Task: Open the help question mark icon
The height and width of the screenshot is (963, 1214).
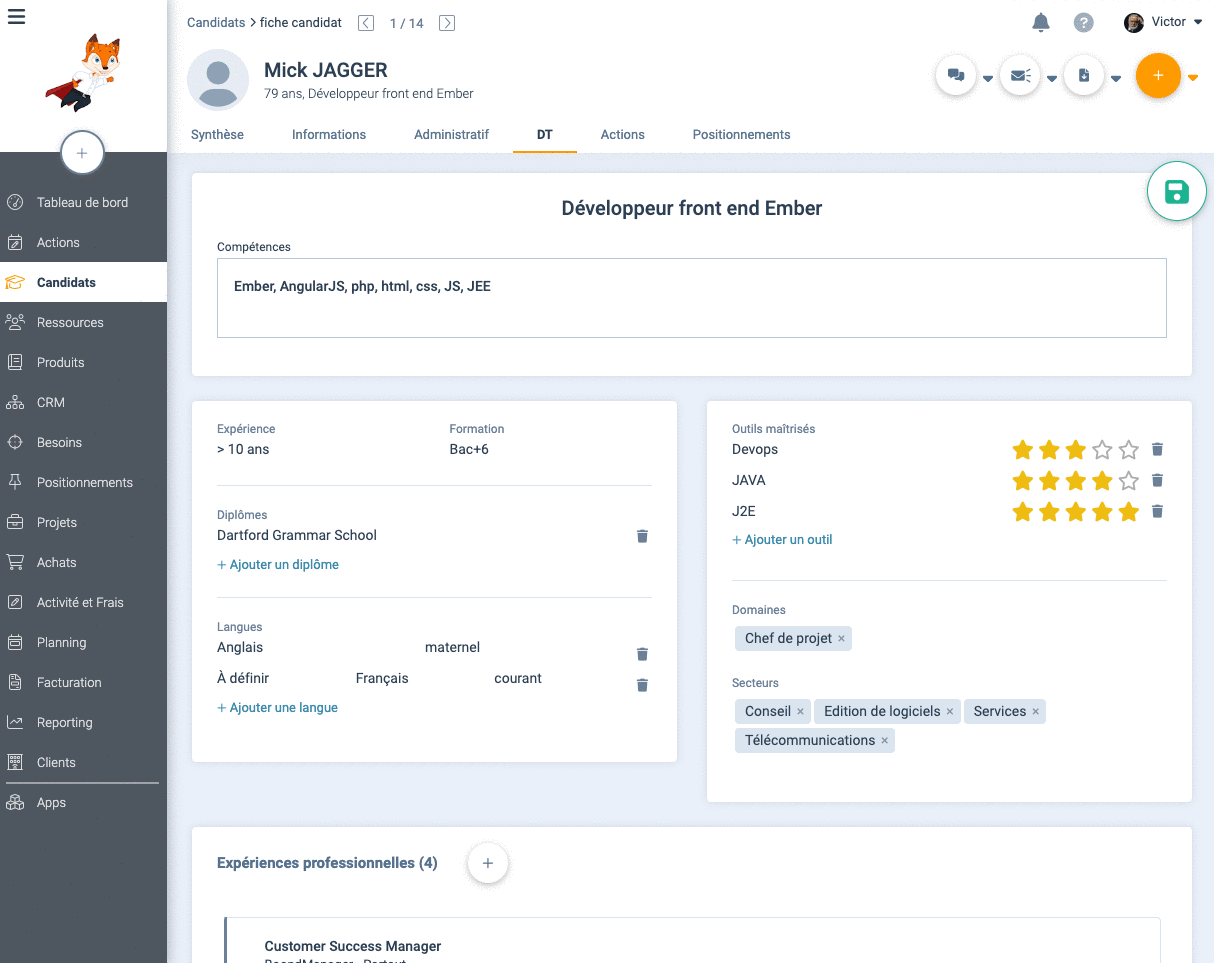Action: pyautogui.click(x=1083, y=23)
